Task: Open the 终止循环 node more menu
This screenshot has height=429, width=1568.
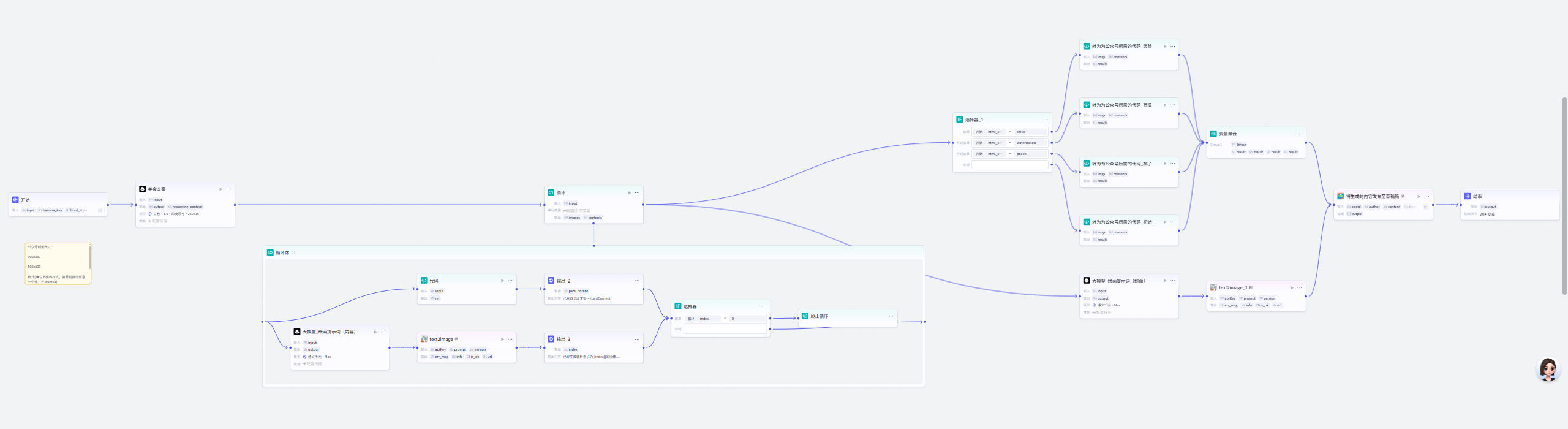Action: click(891, 316)
